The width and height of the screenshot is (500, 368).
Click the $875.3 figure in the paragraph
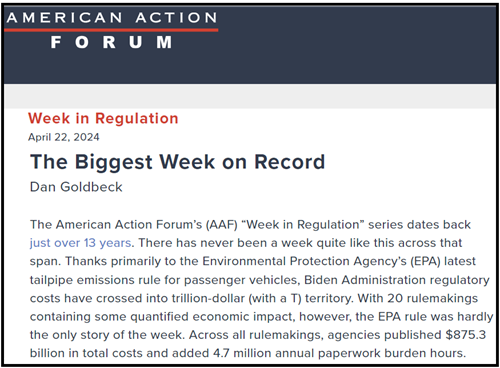click(x=466, y=335)
